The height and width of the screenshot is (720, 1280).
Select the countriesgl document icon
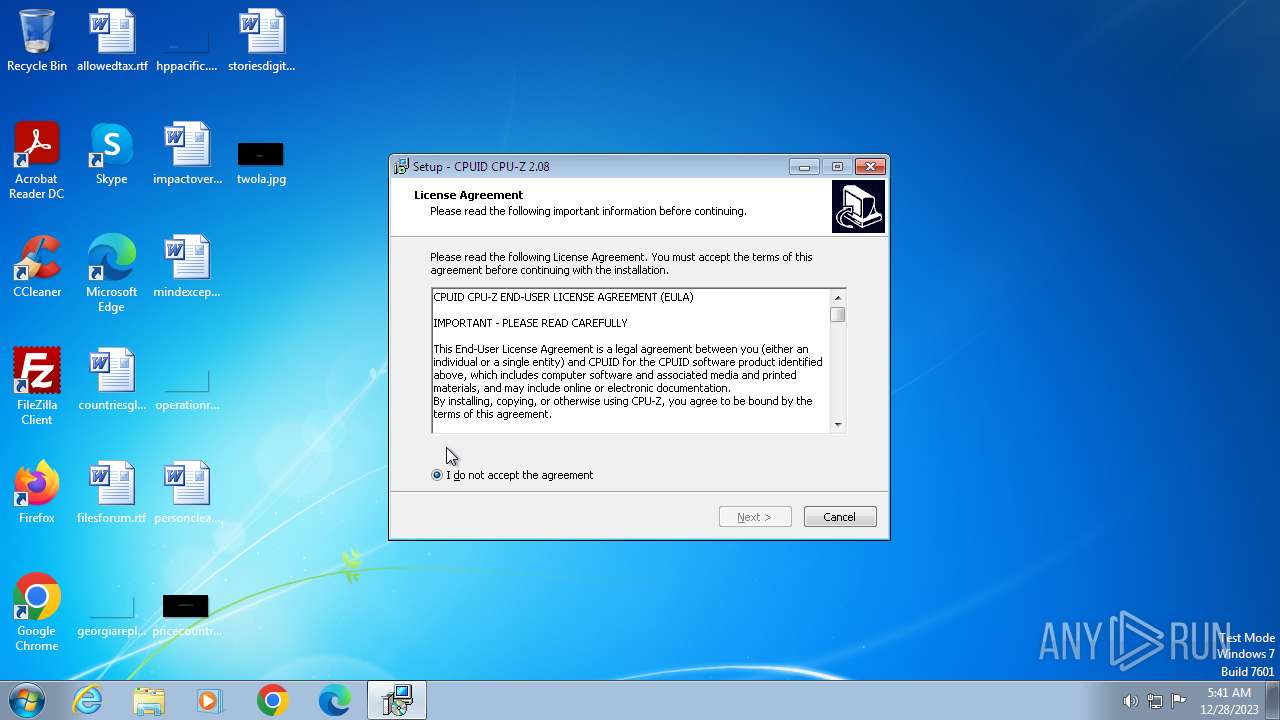coord(112,380)
